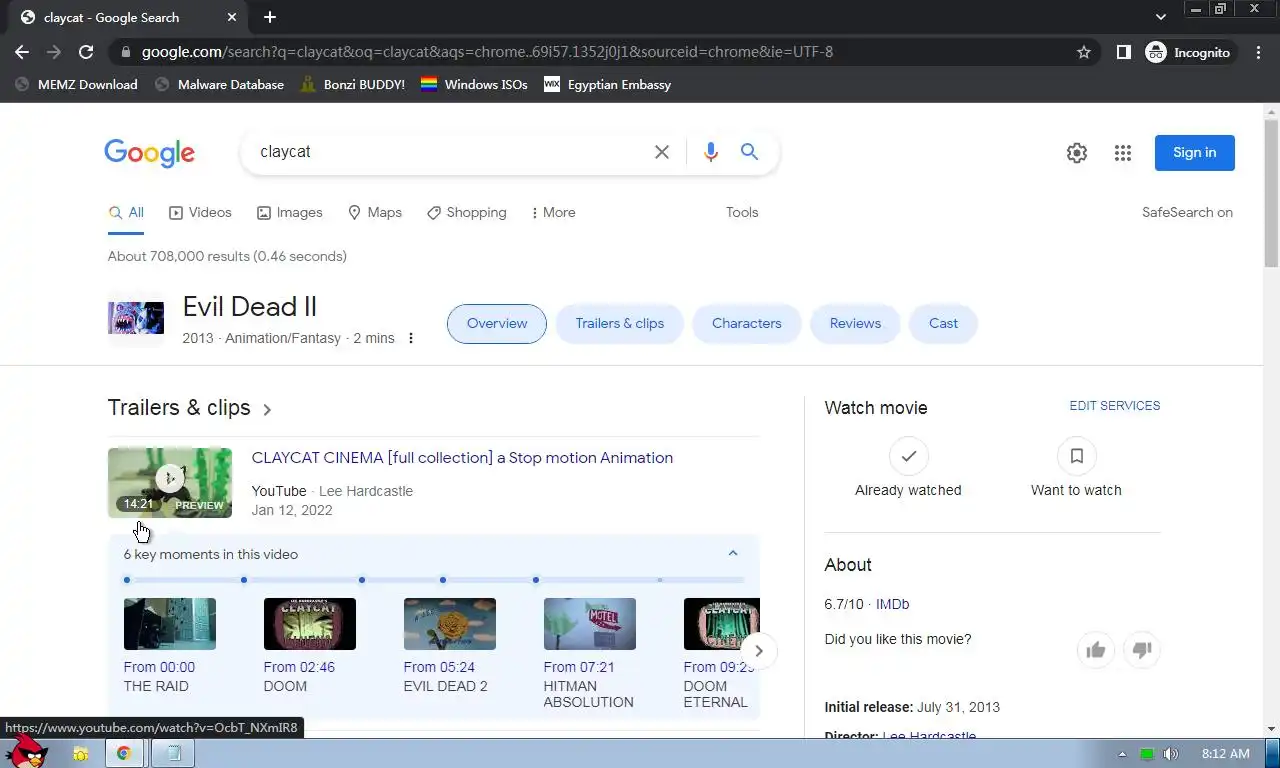
Task: Select the All results tab
Action: click(126, 213)
